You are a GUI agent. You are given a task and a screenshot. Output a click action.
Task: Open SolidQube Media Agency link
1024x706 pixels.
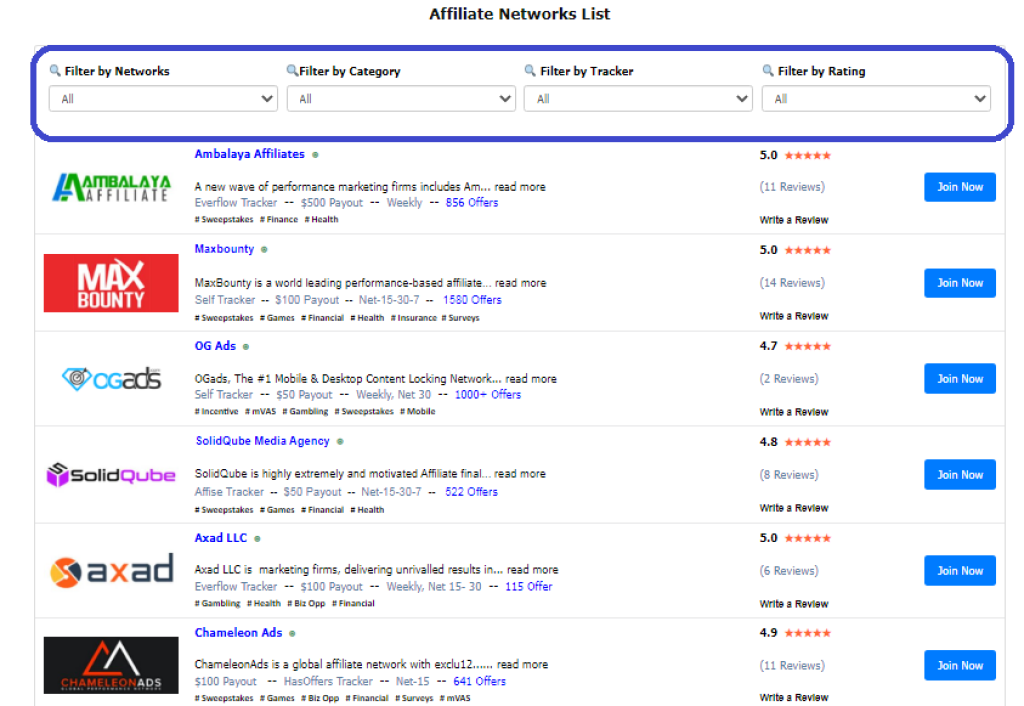[263, 441]
